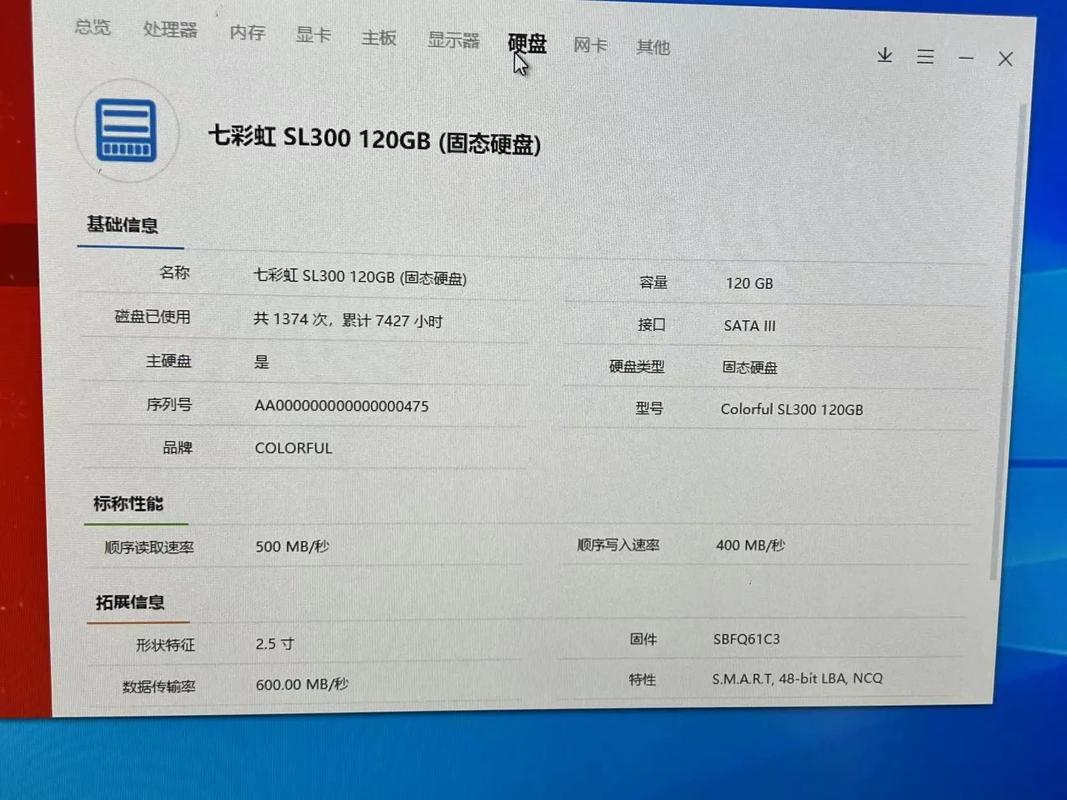1067x800 pixels.
Task: View the 其他 other devices tab
Action: [x=653, y=46]
